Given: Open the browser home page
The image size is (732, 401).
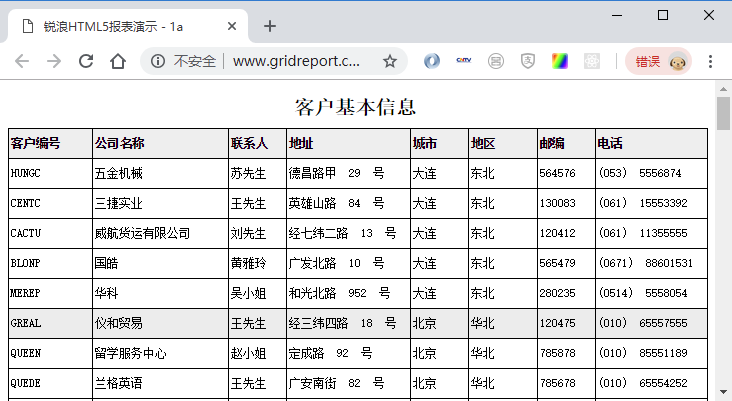Looking at the screenshot, I should point(118,61).
